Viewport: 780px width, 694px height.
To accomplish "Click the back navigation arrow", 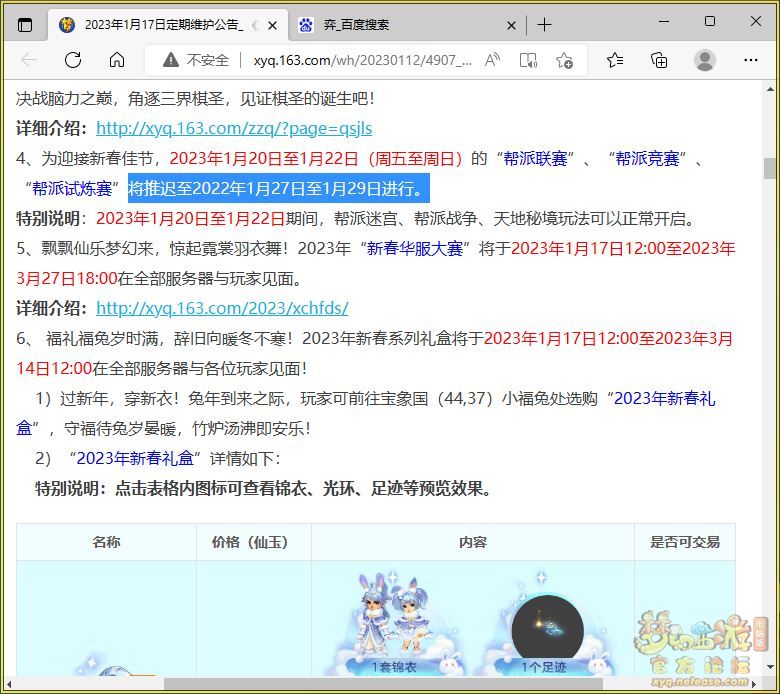I will coord(29,60).
